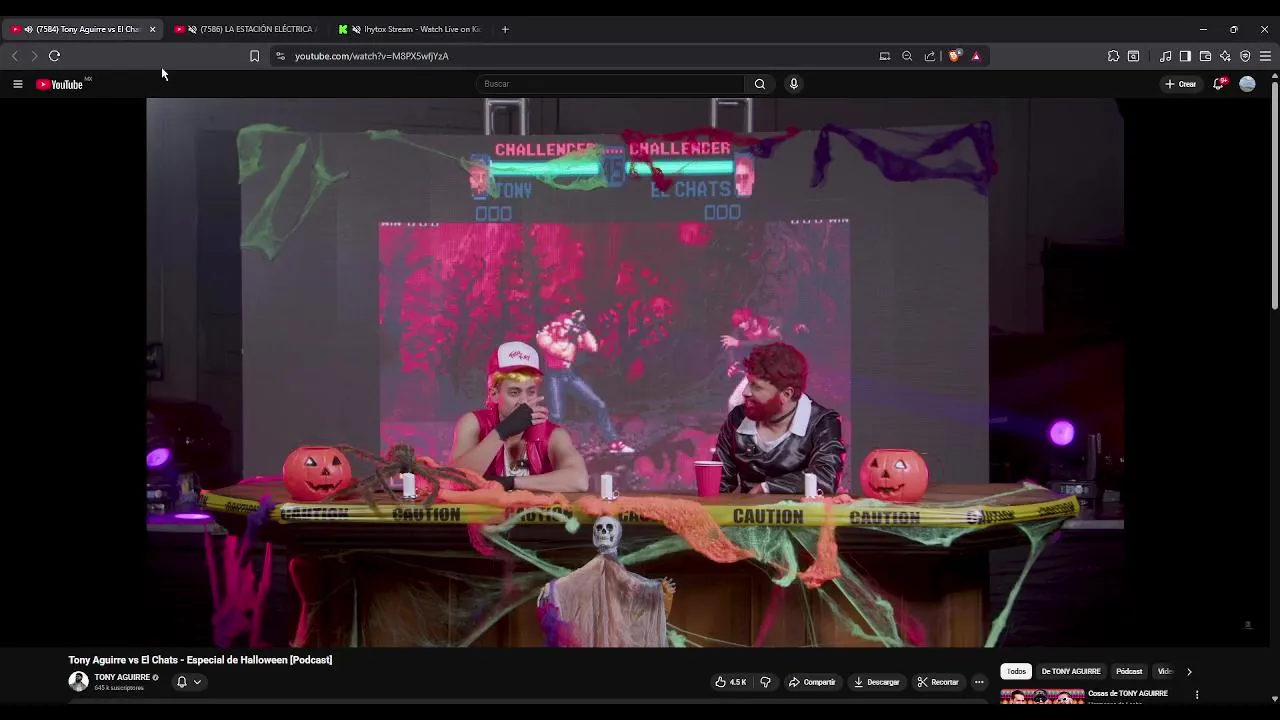This screenshot has height=720, width=1280.
Task: Open the browser main menu
Action: tap(1265, 56)
